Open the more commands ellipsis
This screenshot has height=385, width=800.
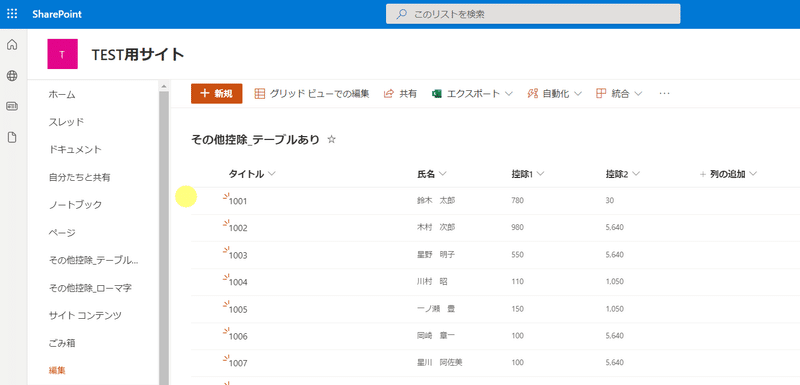coord(664,94)
